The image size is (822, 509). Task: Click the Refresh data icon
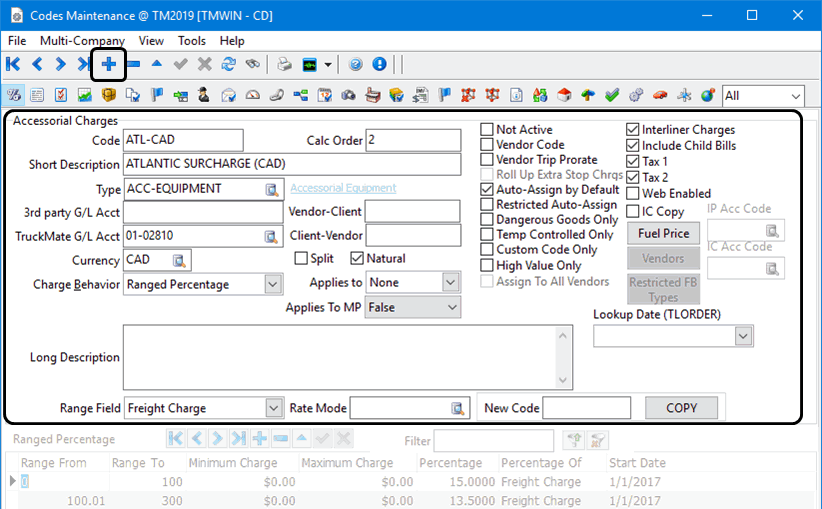point(228,65)
